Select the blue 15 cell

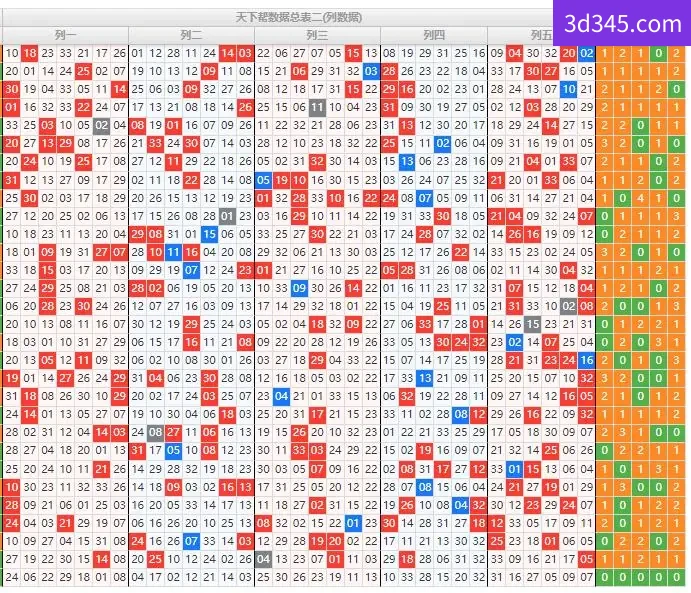pos(209,234)
